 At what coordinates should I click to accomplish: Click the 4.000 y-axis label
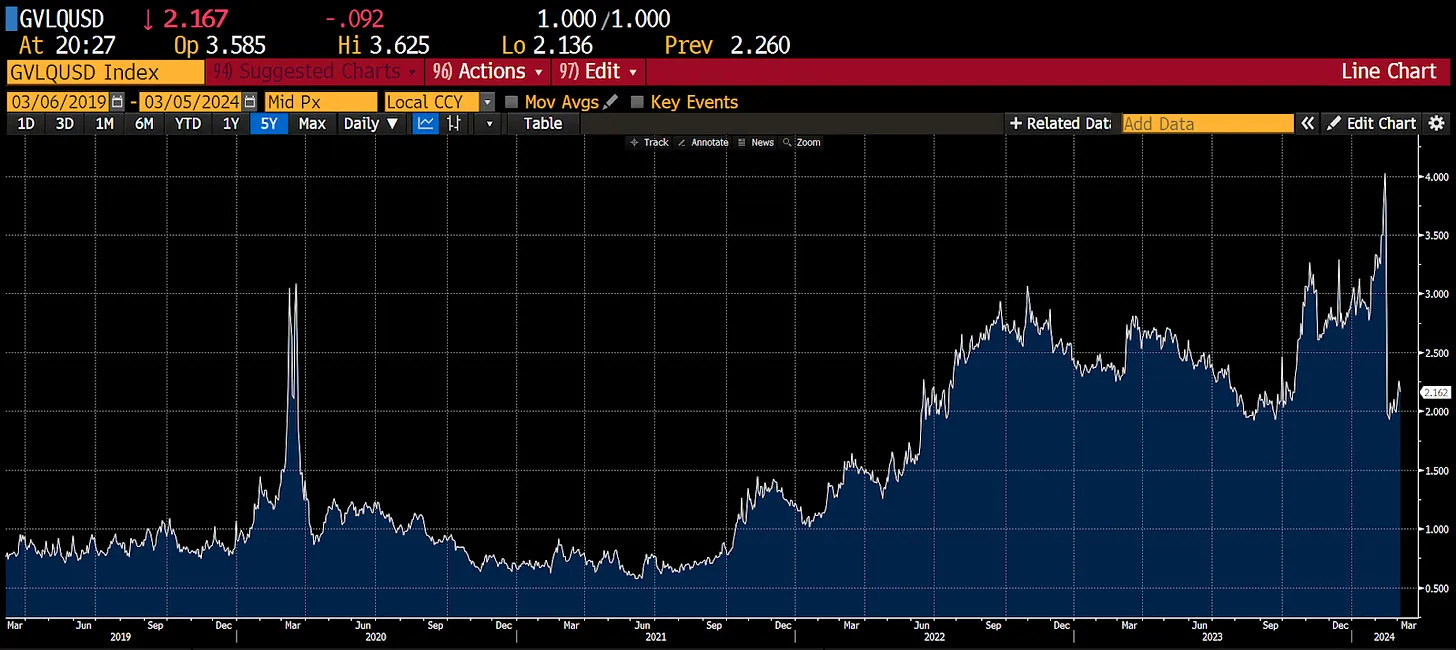(1438, 177)
